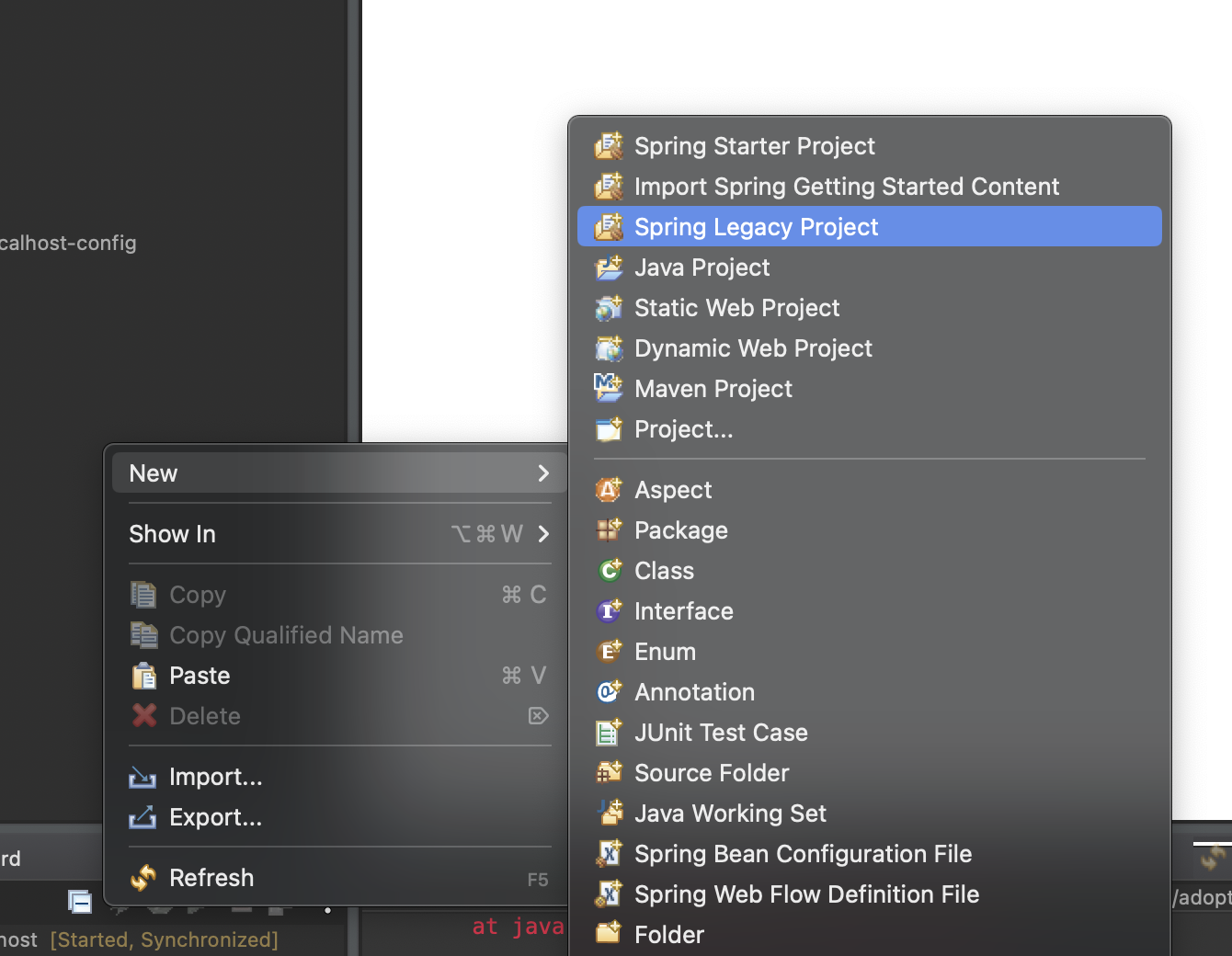Select Spring Bean Configuration File entry
The width and height of the screenshot is (1232, 956).
(x=870, y=854)
